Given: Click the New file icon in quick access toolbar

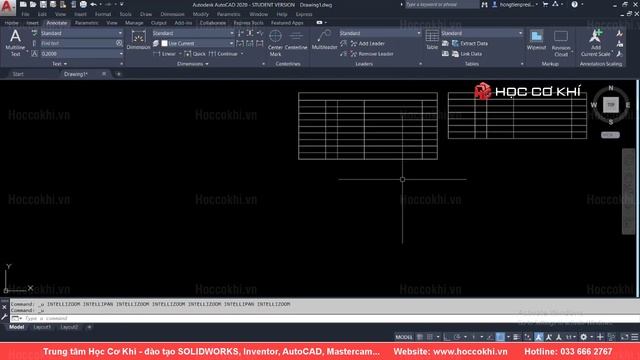Looking at the screenshot, I should 23,4.
